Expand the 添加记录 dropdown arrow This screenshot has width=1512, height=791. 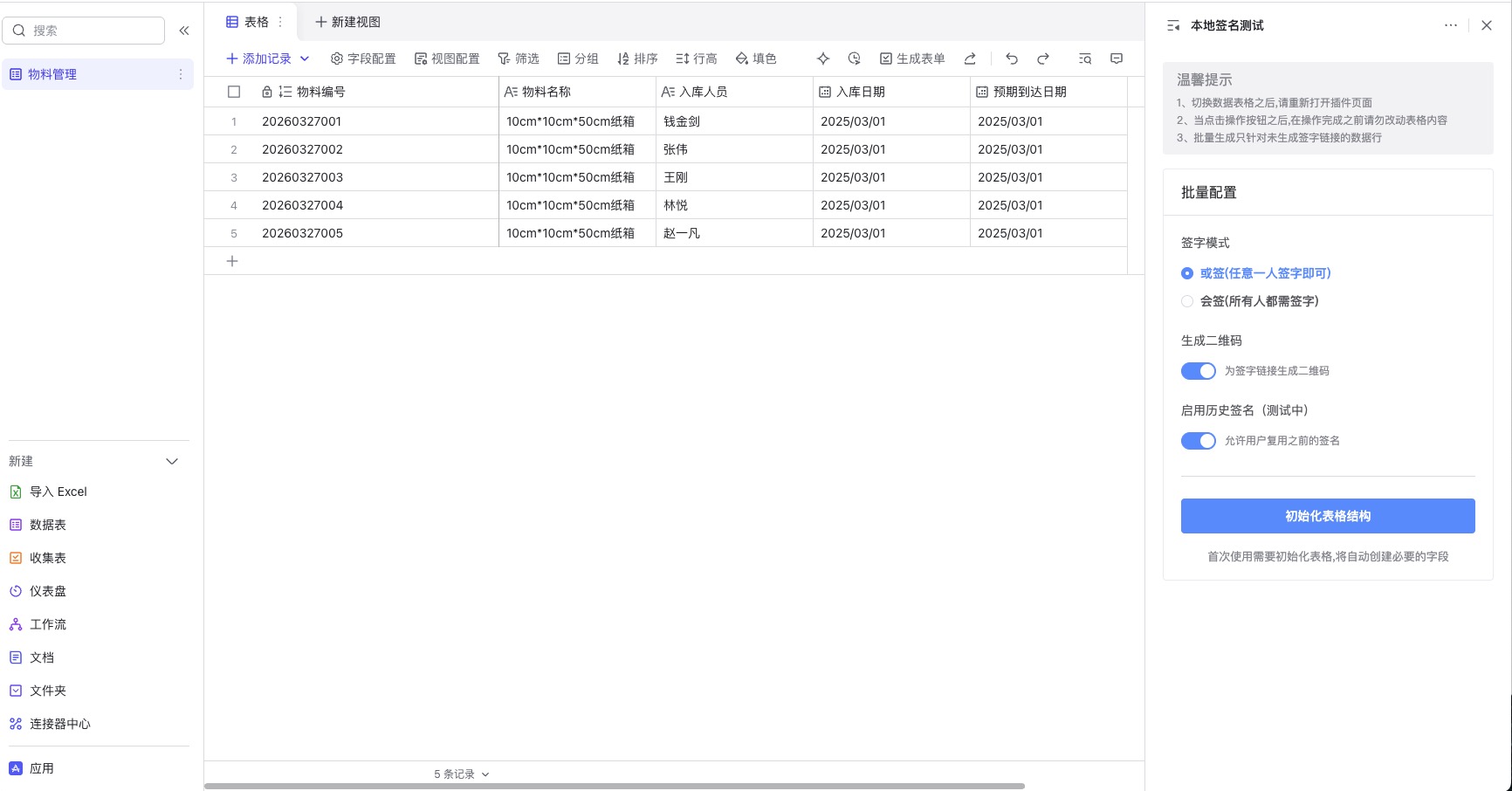[305, 58]
